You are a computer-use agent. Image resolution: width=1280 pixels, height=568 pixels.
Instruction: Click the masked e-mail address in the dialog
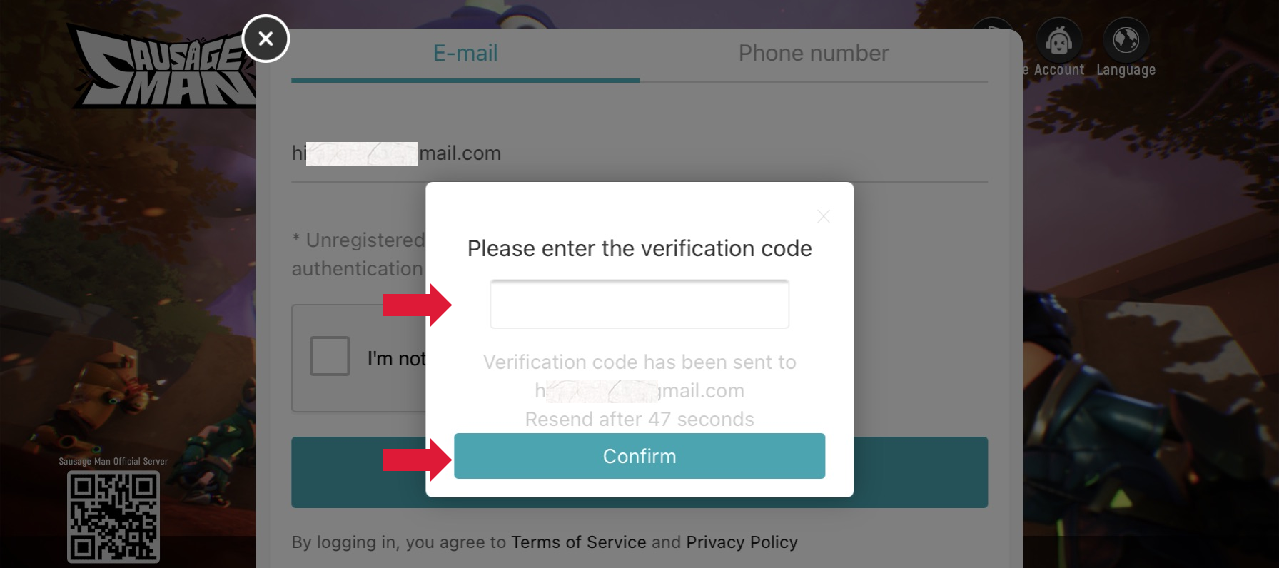coord(639,390)
